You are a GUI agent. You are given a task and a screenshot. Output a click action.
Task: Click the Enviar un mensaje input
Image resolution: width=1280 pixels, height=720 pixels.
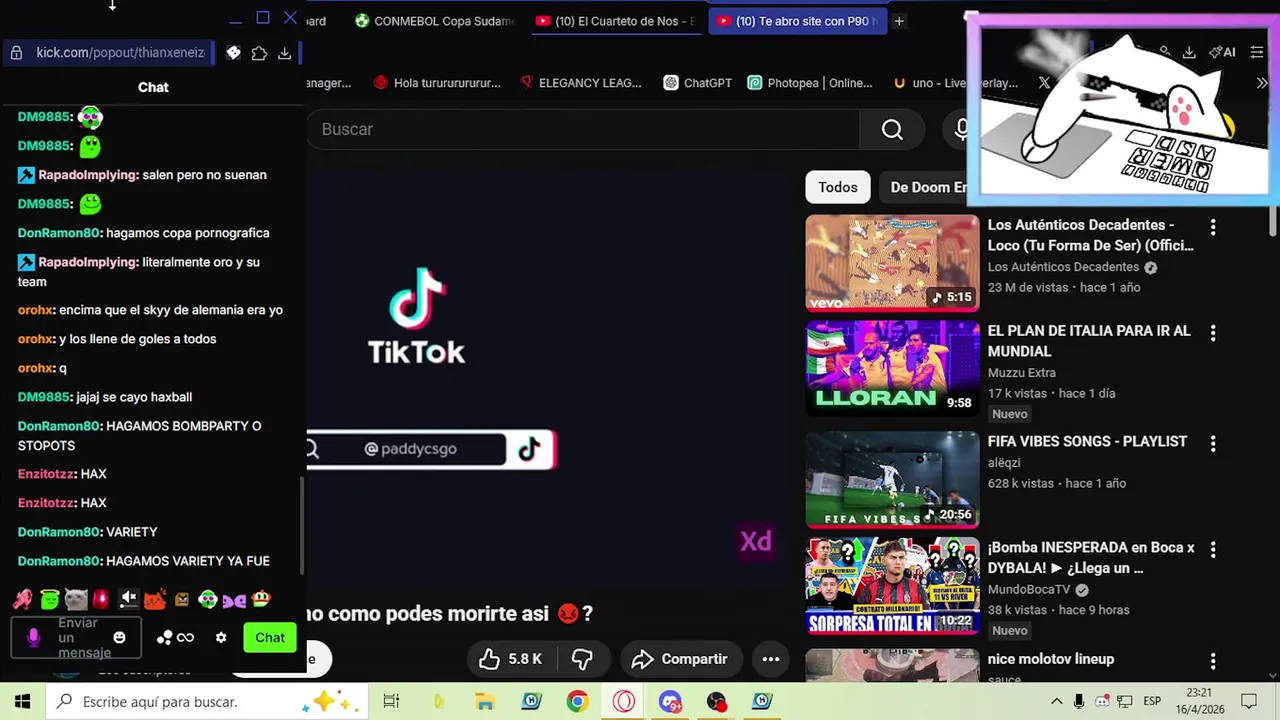click(75, 637)
